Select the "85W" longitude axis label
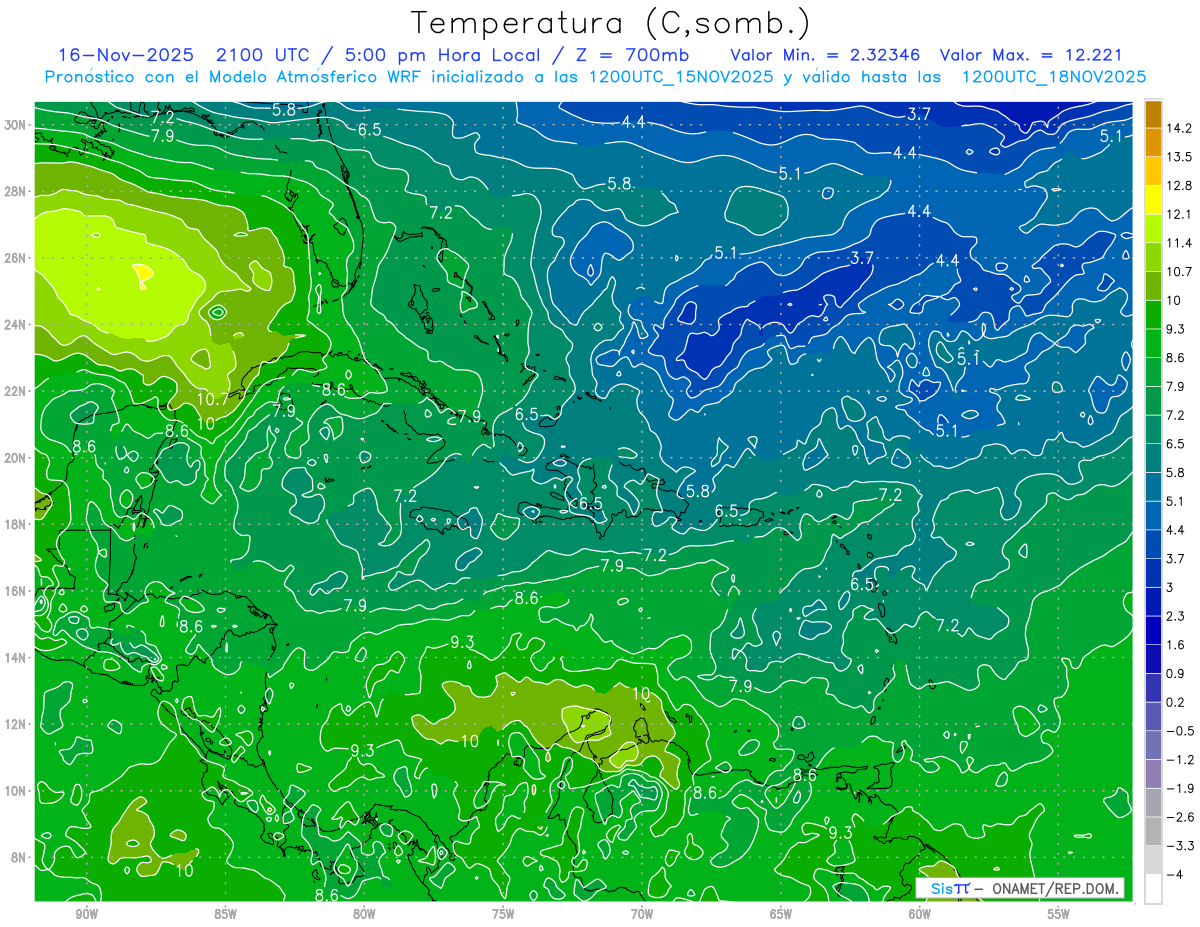The height and width of the screenshot is (927, 1200). tap(225, 913)
